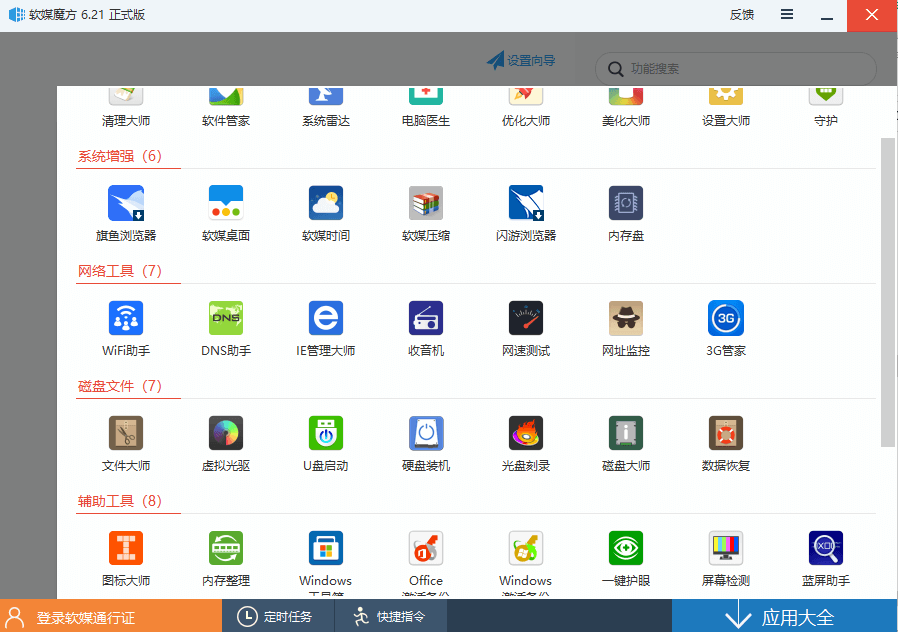Launch 系统雷达 from top row
The height and width of the screenshot is (632, 898).
pos(326,96)
